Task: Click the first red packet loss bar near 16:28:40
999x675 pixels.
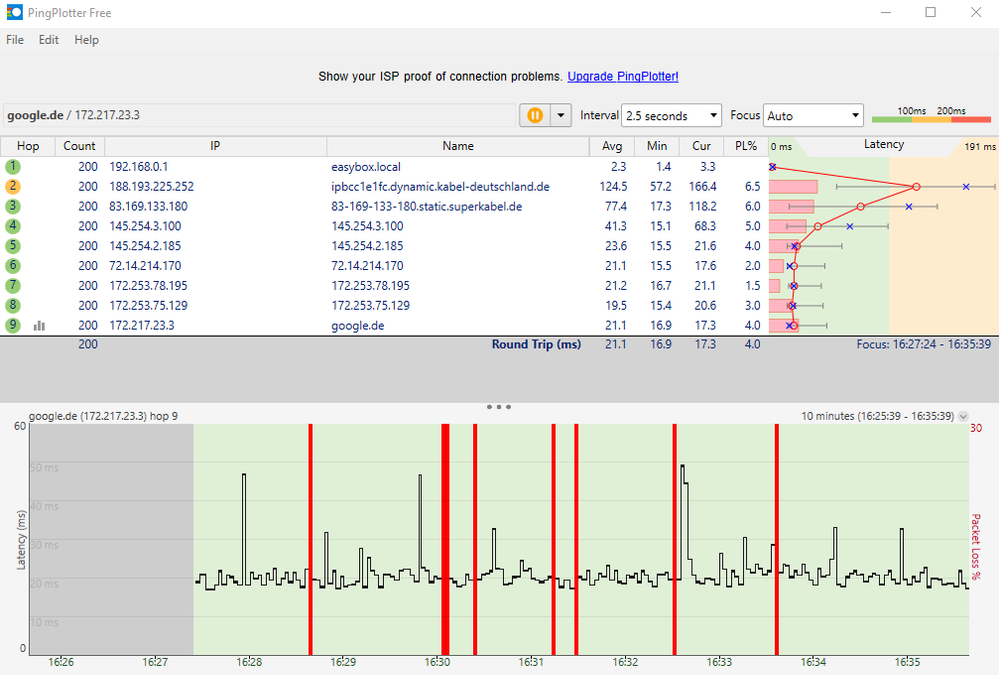Action: 310,539
